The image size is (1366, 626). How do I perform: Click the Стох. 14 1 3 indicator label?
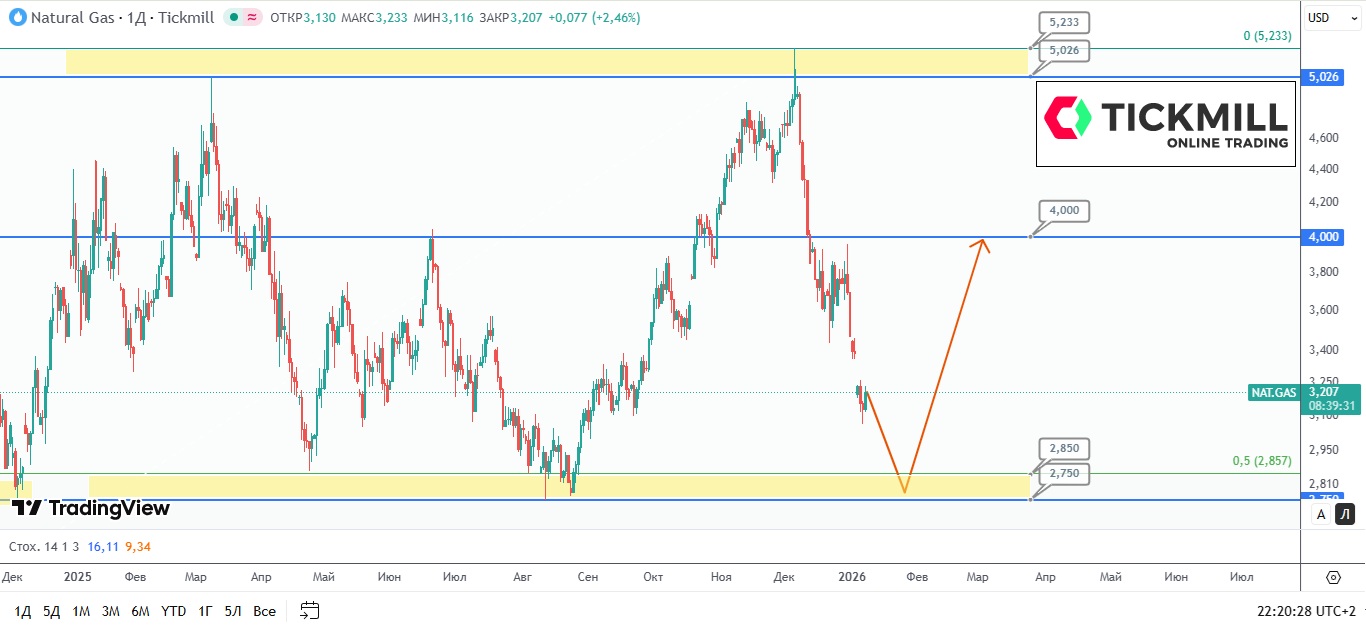pos(44,547)
